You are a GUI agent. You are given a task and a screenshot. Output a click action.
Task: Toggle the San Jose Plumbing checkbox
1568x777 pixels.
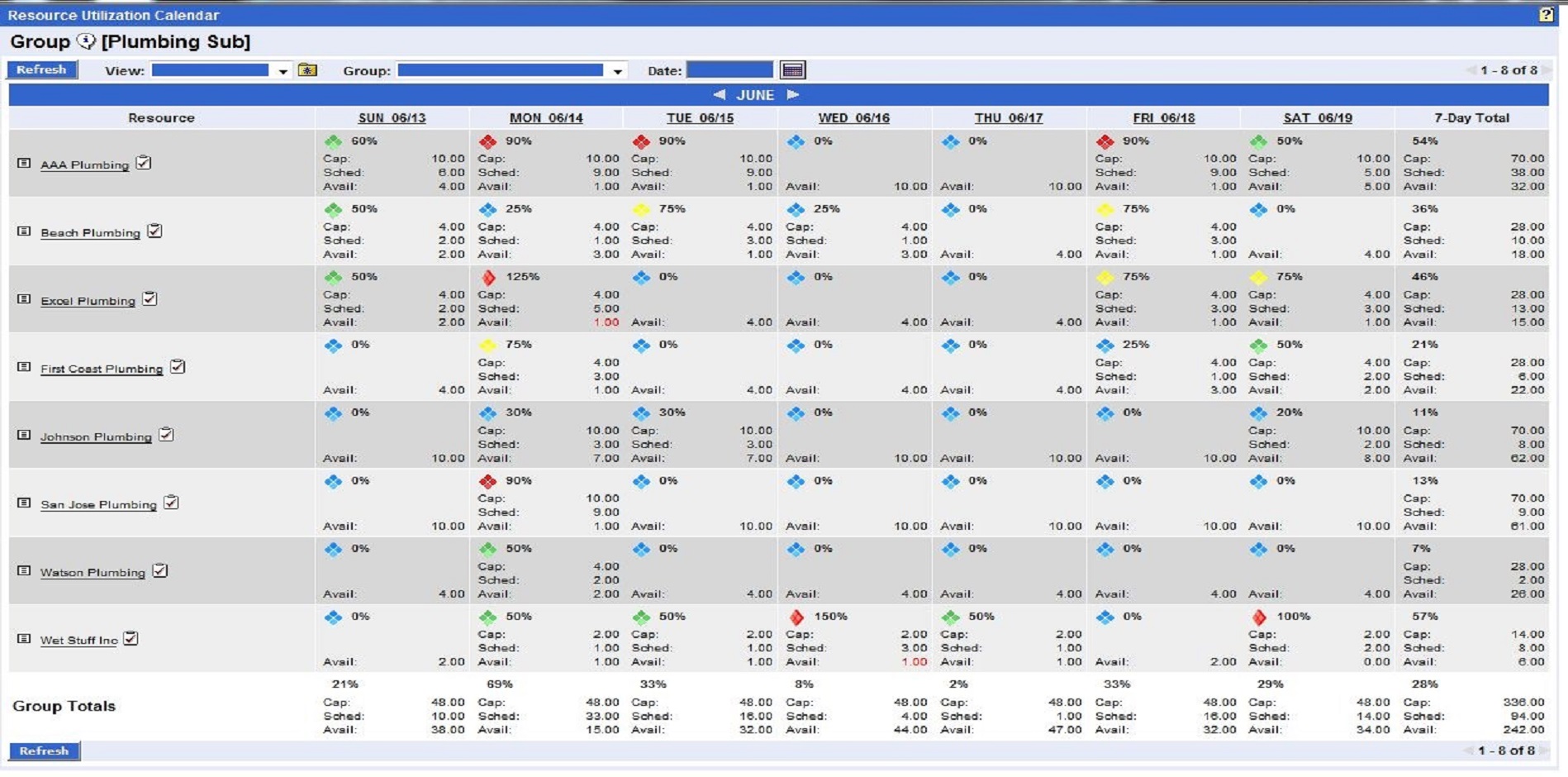pyautogui.click(x=171, y=503)
